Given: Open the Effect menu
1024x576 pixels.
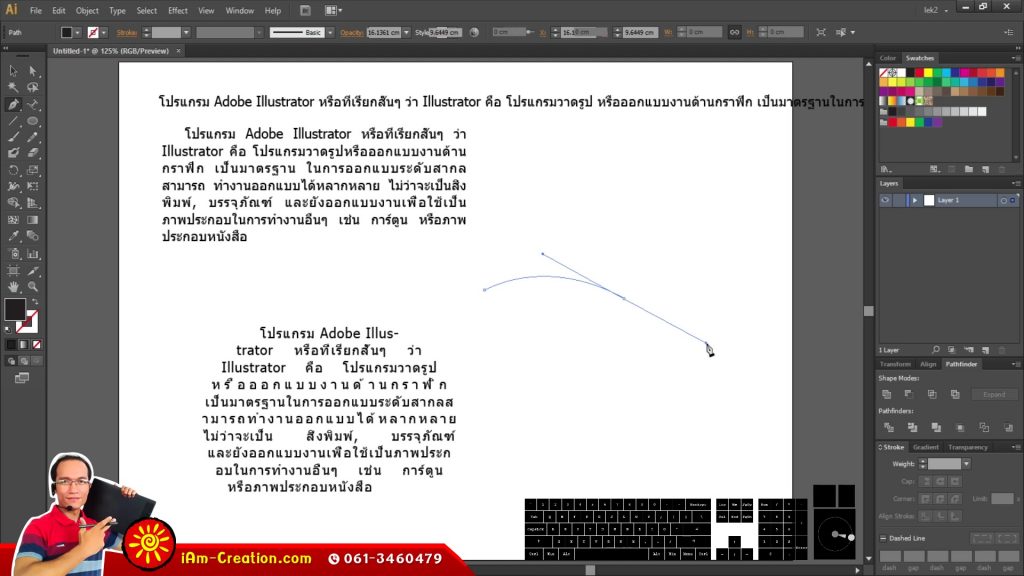Looking at the screenshot, I should pyautogui.click(x=178, y=10).
